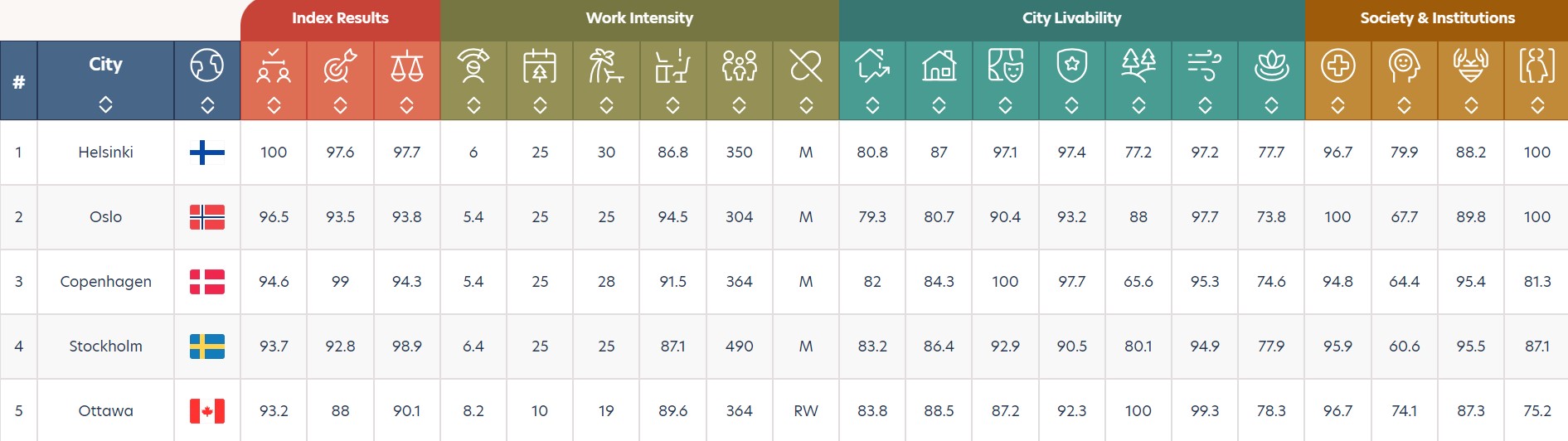The width and height of the screenshot is (1568, 441).
Task: Open the Index Results tab
Action: click(x=340, y=19)
